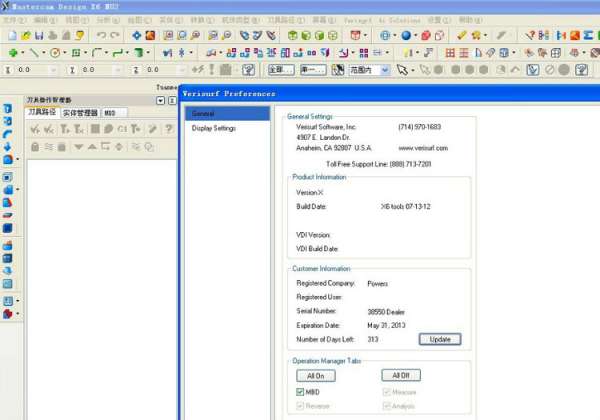Expand the blue sphere shading dropdown arrow
The image size is (600, 420).
point(415,36)
